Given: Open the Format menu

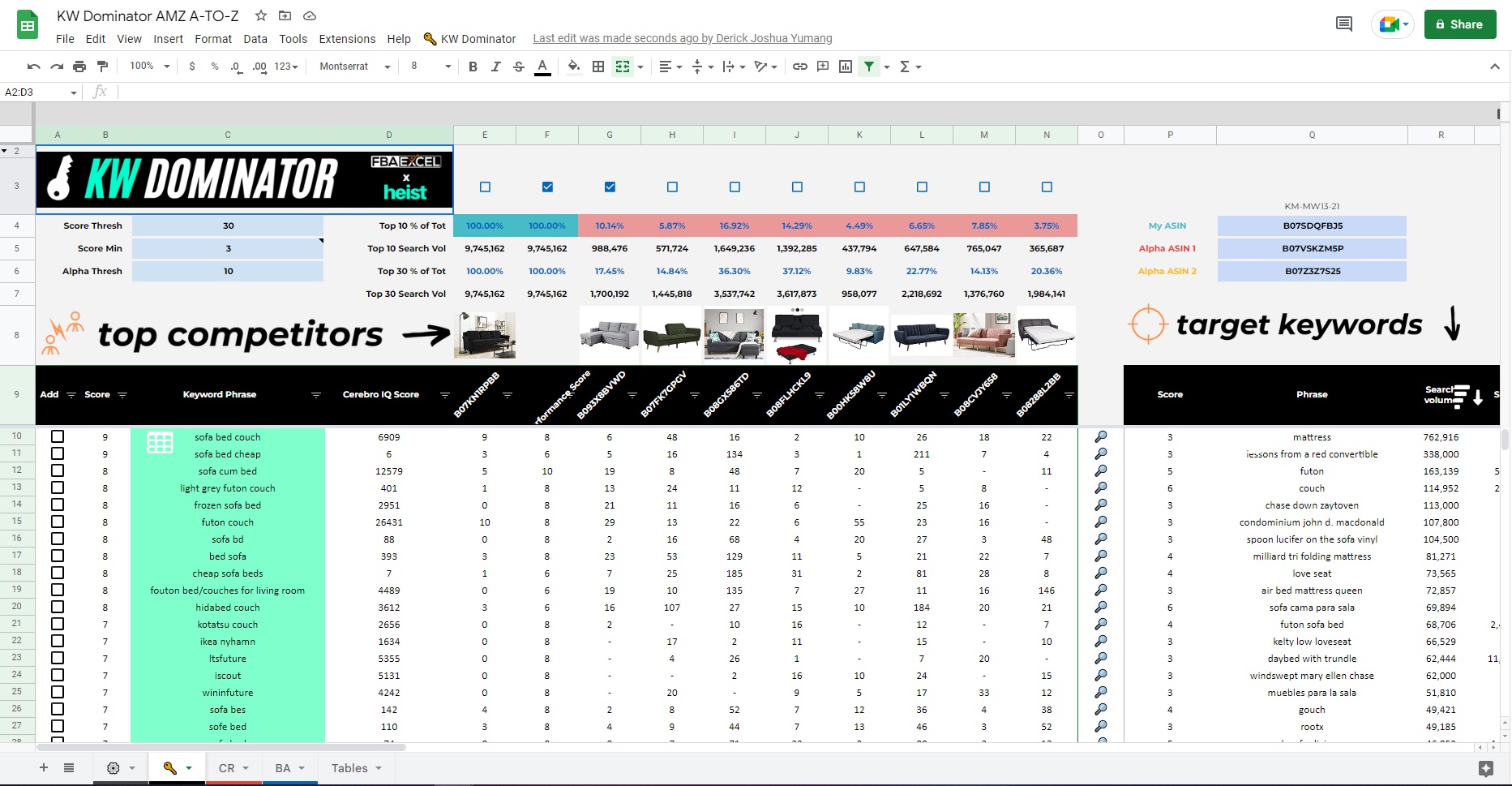Looking at the screenshot, I should pos(213,39).
